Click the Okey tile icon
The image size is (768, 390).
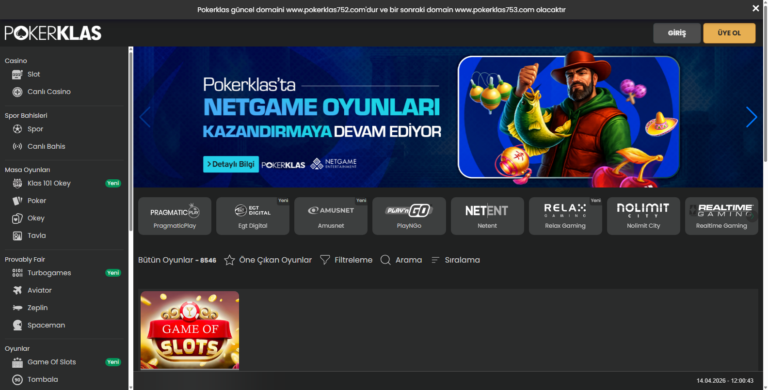(x=17, y=219)
